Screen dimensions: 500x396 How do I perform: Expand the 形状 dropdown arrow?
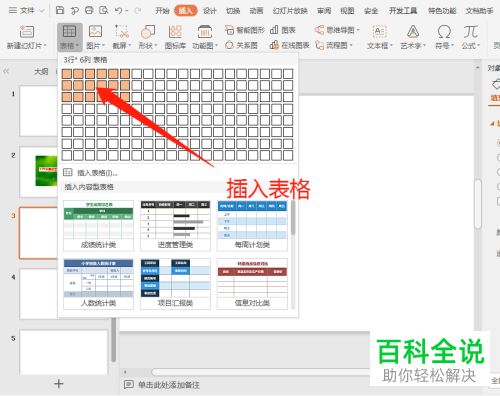(156, 45)
